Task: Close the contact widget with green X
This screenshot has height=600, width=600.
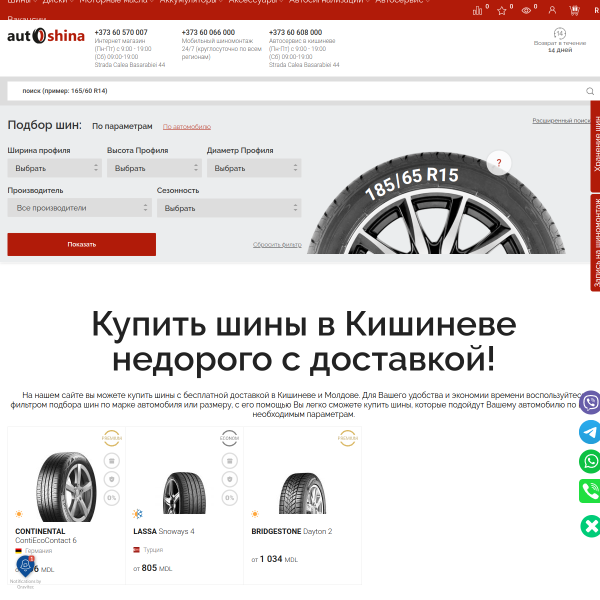Action: pyautogui.click(x=590, y=526)
